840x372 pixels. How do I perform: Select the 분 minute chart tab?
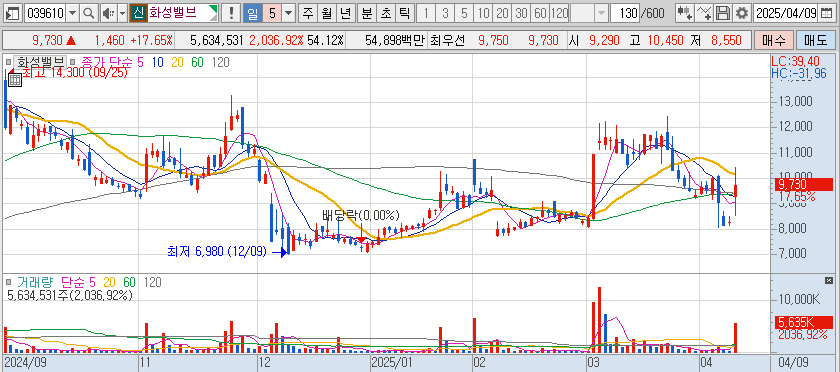pos(366,13)
